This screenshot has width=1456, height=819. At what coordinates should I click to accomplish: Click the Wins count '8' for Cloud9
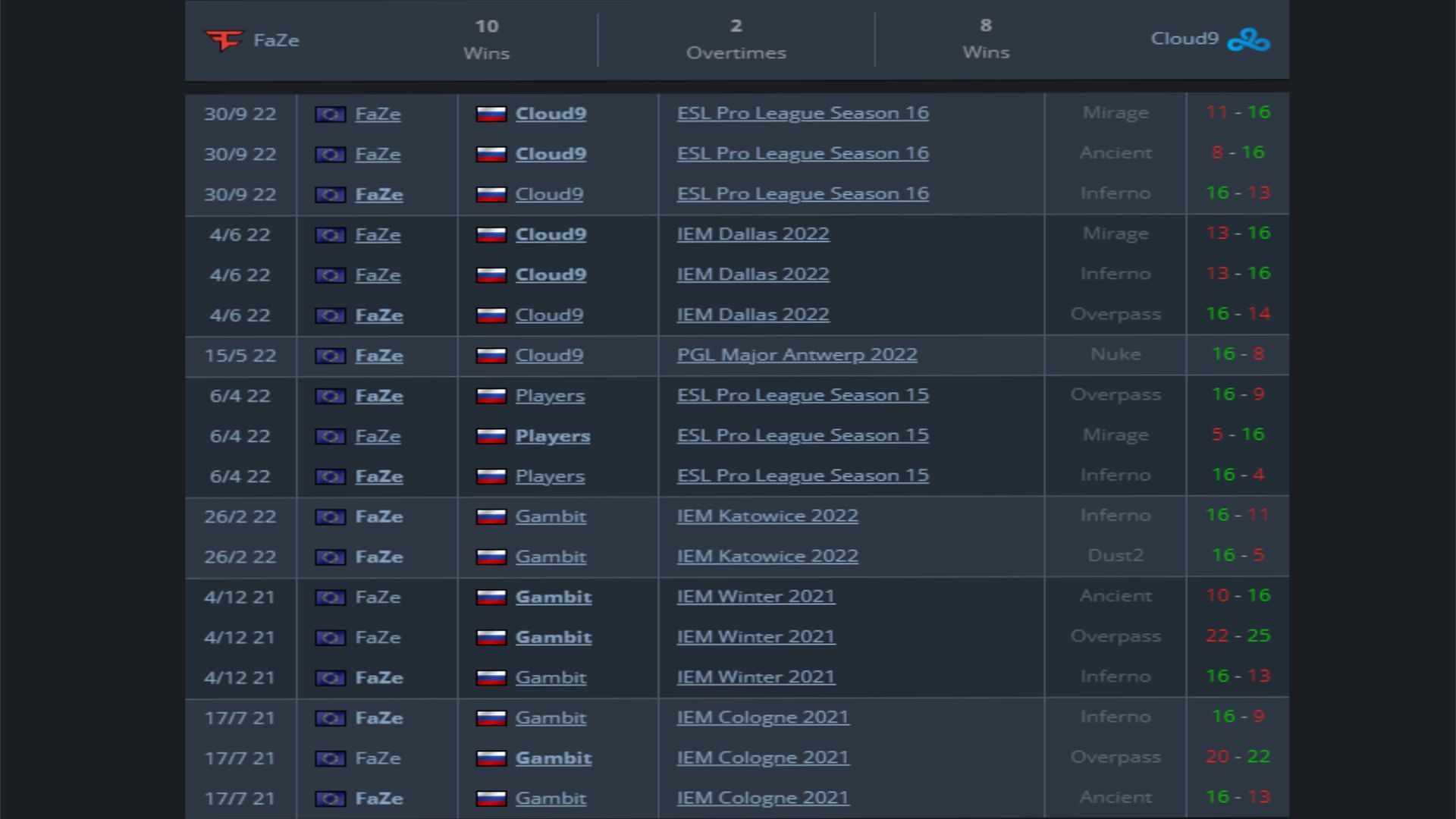coord(984,24)
